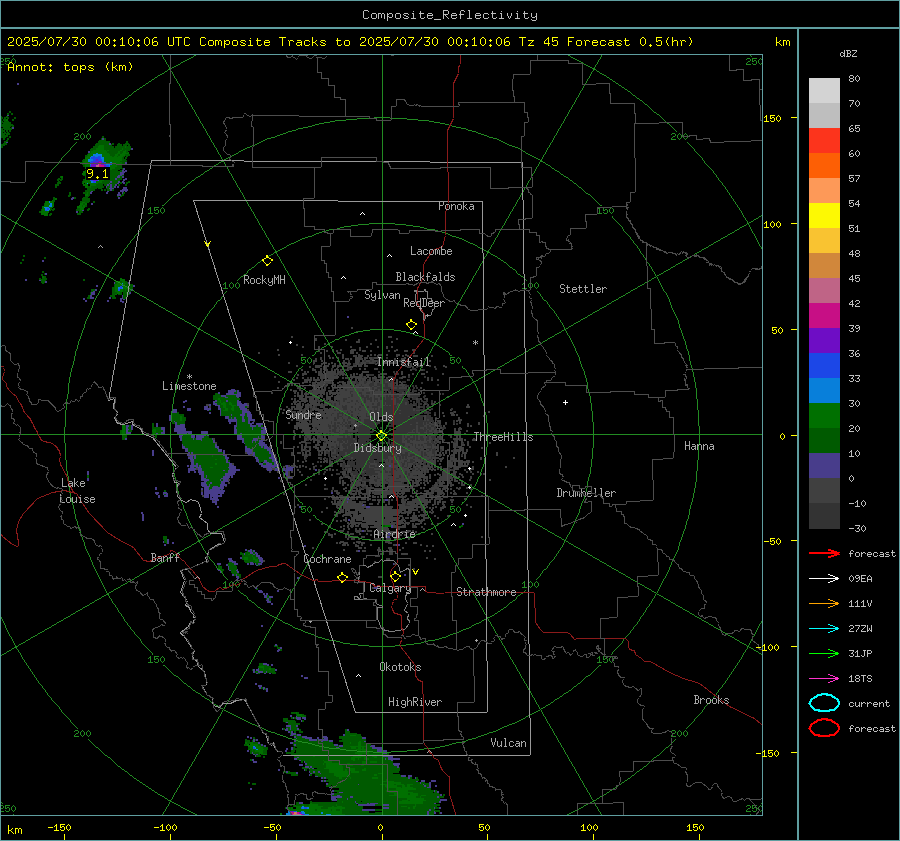The height and width of the screenshot is (841, 900).
Task: Click the Sundre label on map
Action: (x=303, y=414)
